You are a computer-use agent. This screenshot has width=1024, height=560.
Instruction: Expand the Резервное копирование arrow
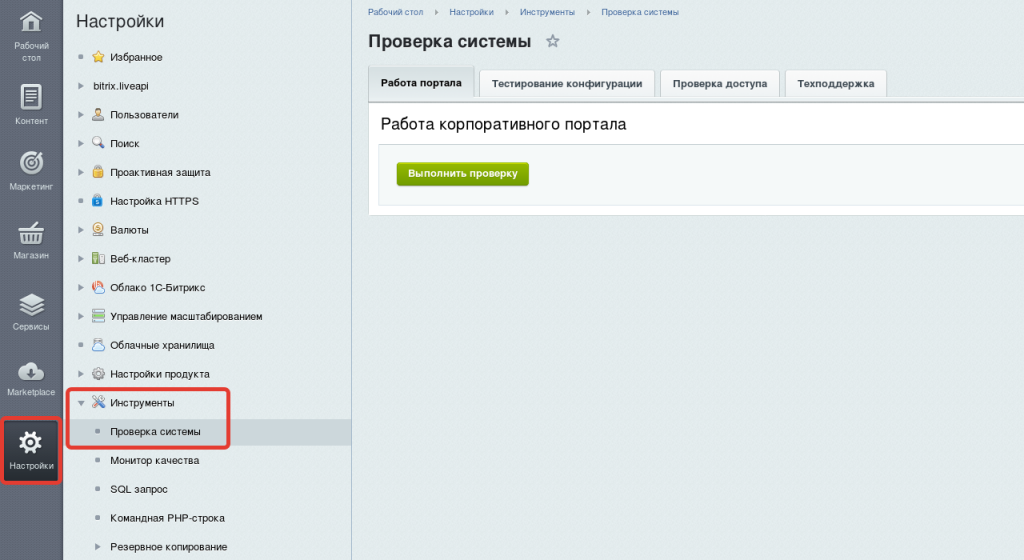point(97,546)
